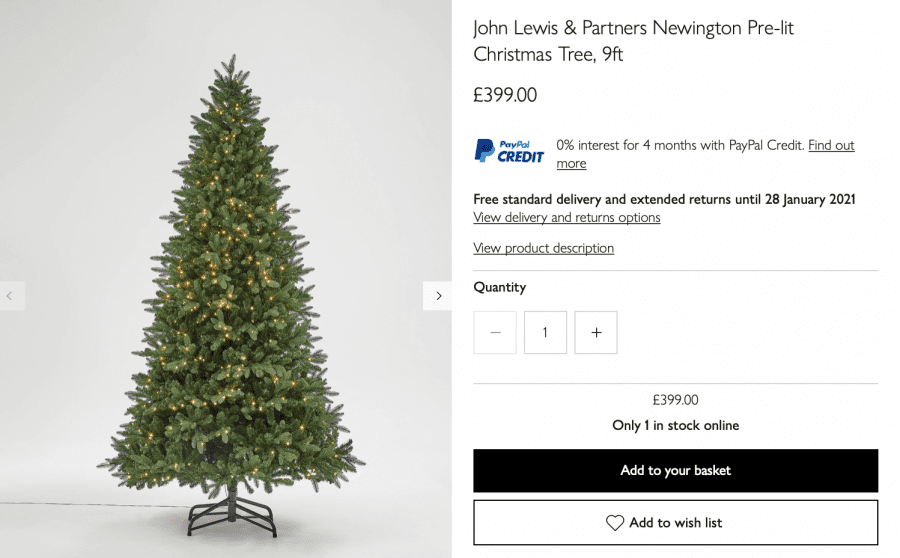Click the heart icon on wish list button
The height and width of the screenshot is (558, 900).
615,522
